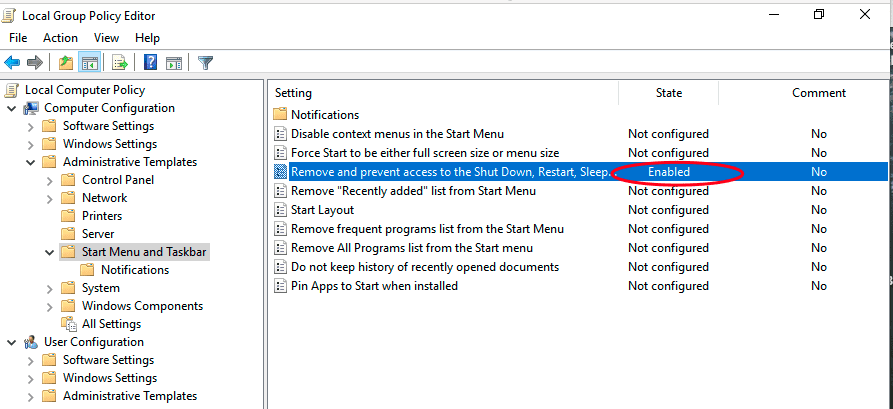The width and height of the screenshot is (893, 409).
Task: Click the policy icon beside Start Layout
Action: 280,210
